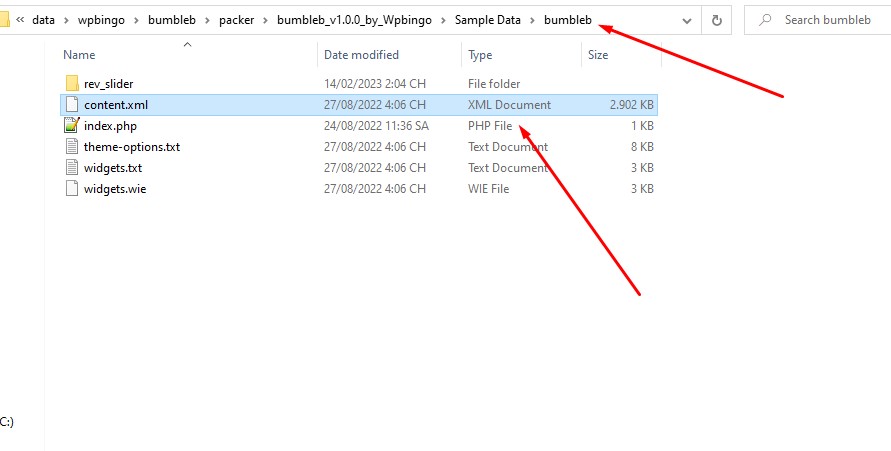The height and width of the screenshot is (451, 891).
Task: Select the theme-options.txt file name
Action: 132,147
